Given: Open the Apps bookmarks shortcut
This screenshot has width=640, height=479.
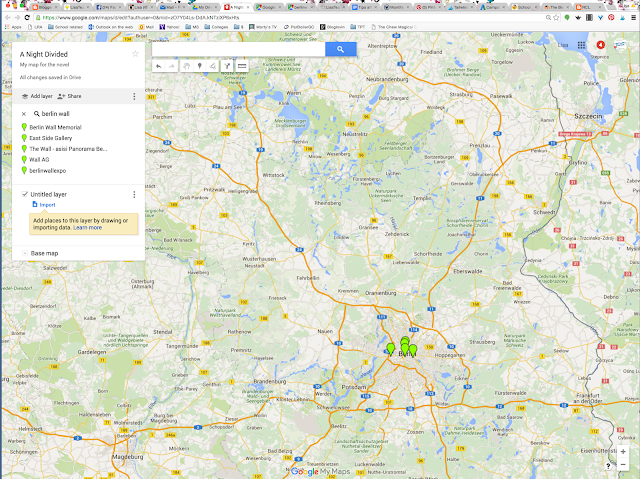Looking at the screenshot, I should (x=13, y=27).
